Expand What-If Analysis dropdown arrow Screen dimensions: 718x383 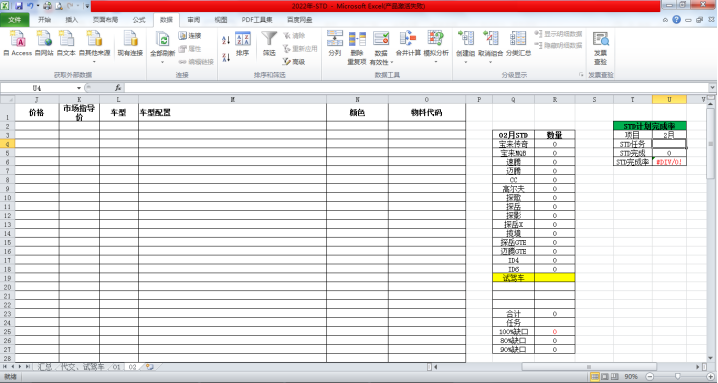tap(435, 61)
